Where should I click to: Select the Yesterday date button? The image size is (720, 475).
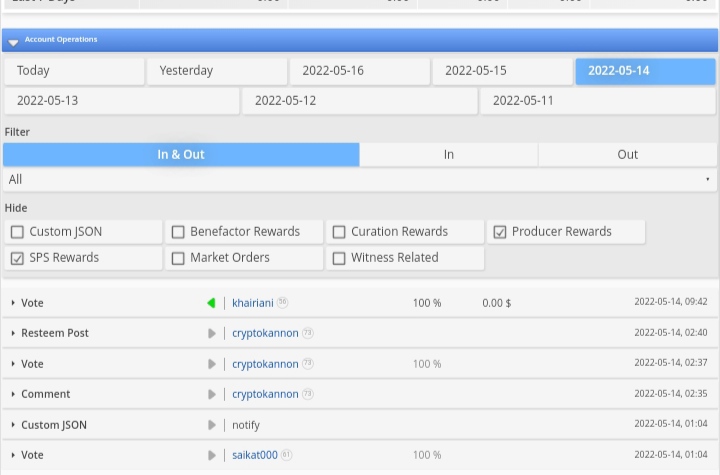pyautogui.click(x=217, y=71)
